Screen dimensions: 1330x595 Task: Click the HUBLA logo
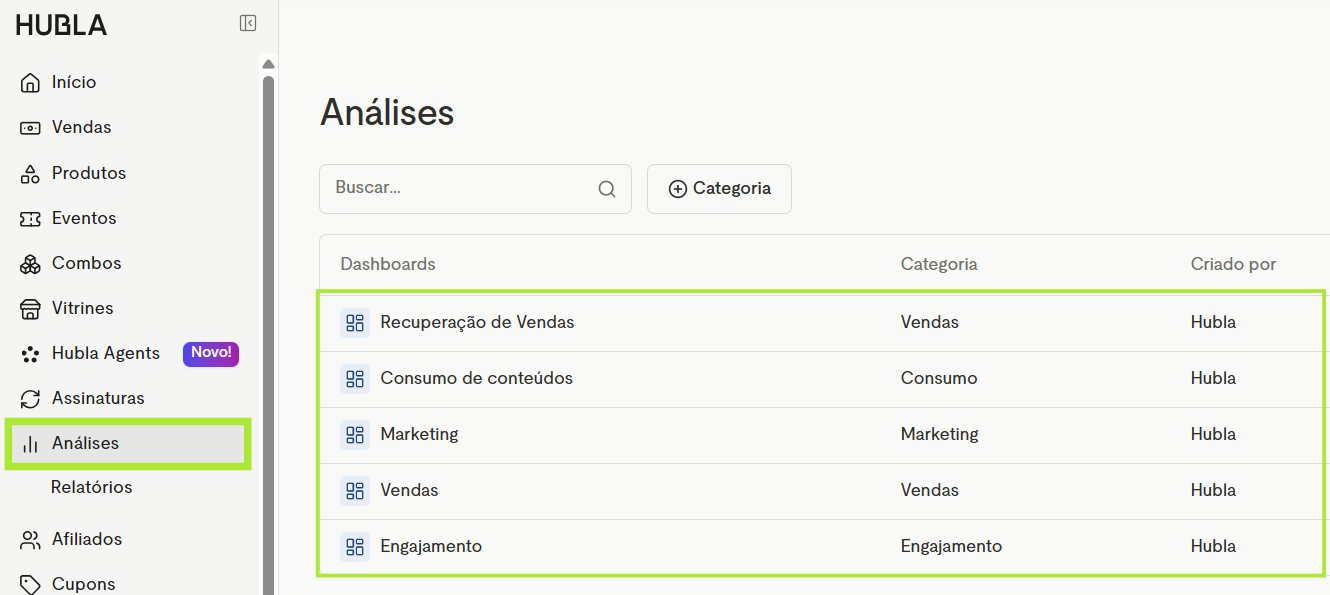click(61, 25)
